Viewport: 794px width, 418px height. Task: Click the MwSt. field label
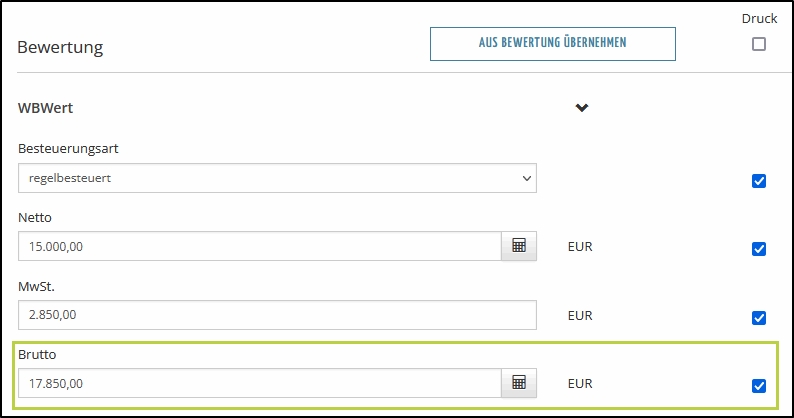pyautogui.click(x=38, y=285)
